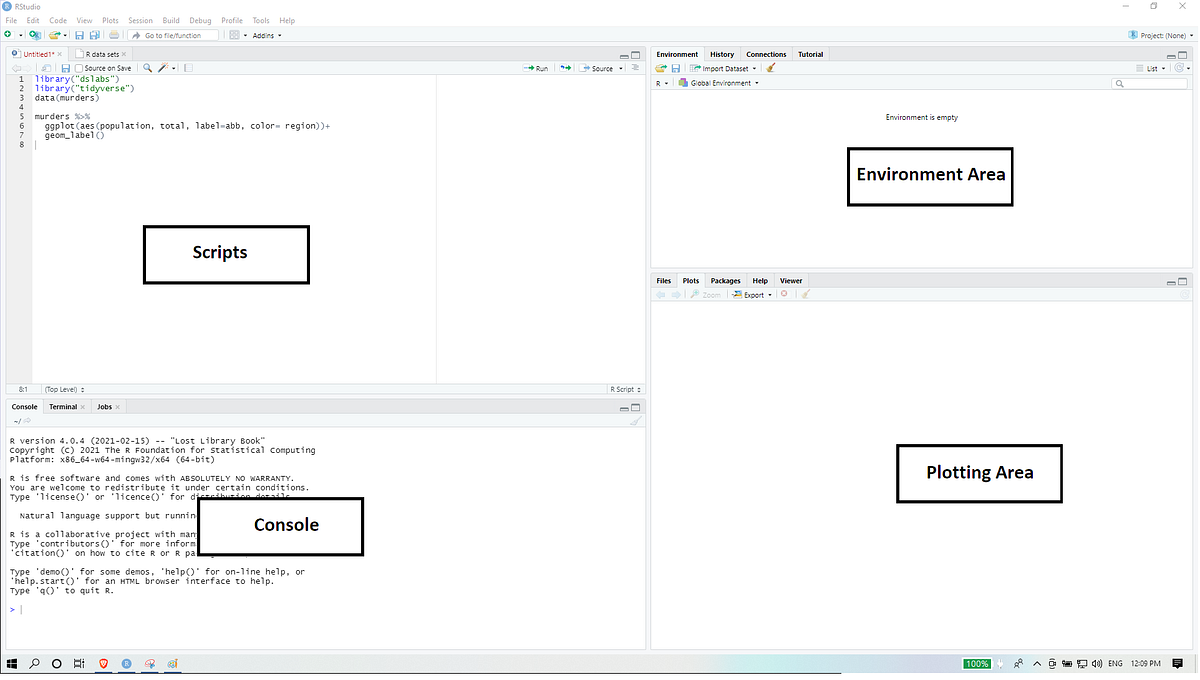Click the Go to file/function search field
Image resolution: width=1200 pixels, height=680 pixels.
click(x=175, y=35)
